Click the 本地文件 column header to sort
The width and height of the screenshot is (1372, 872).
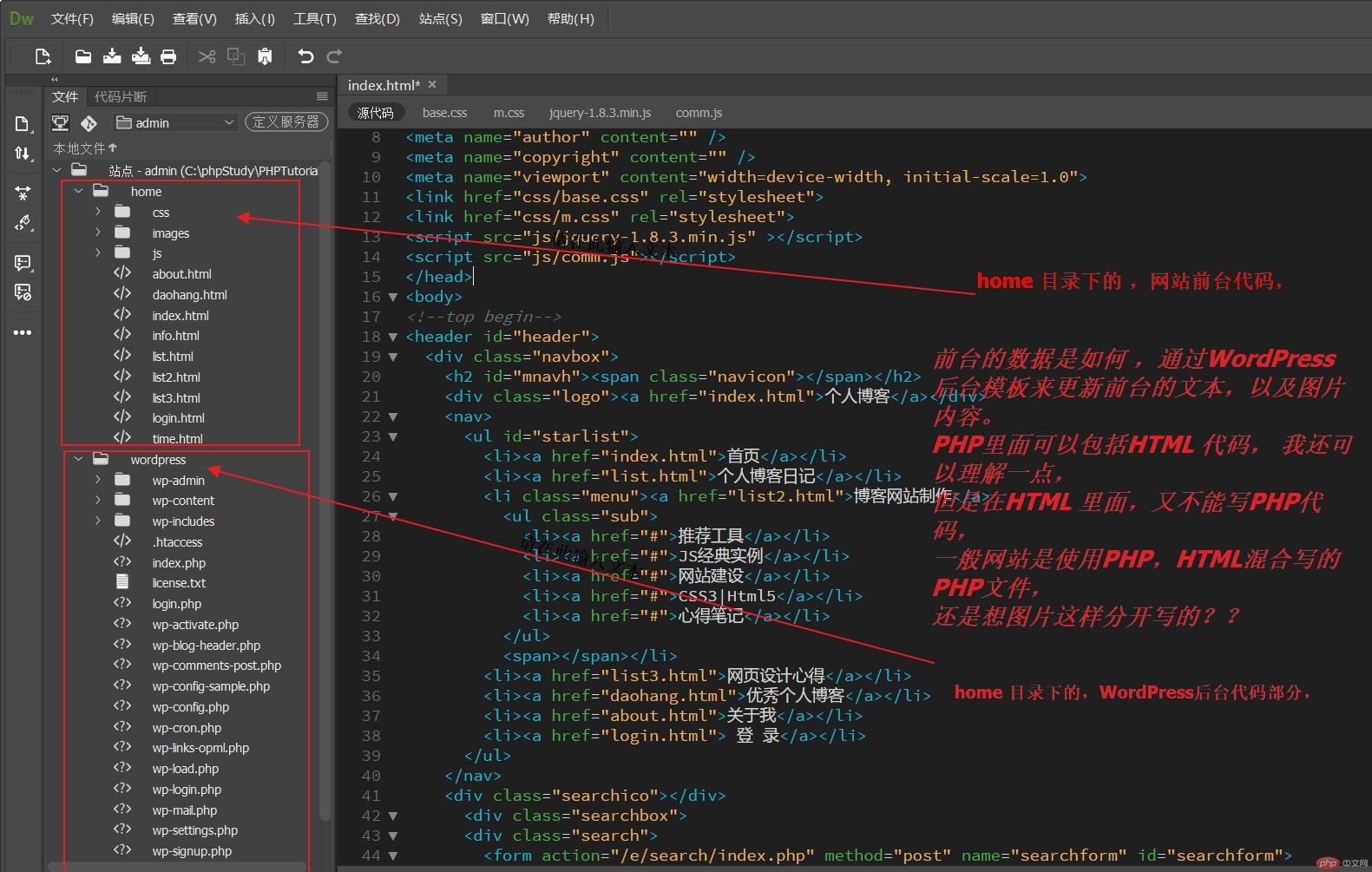[x=84, y=148]
